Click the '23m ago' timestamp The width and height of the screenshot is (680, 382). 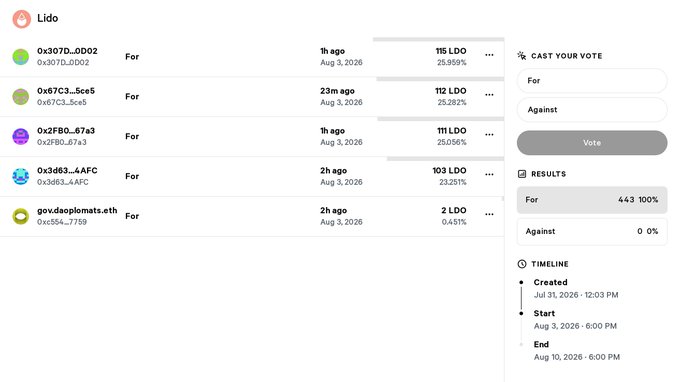(337, 91)
